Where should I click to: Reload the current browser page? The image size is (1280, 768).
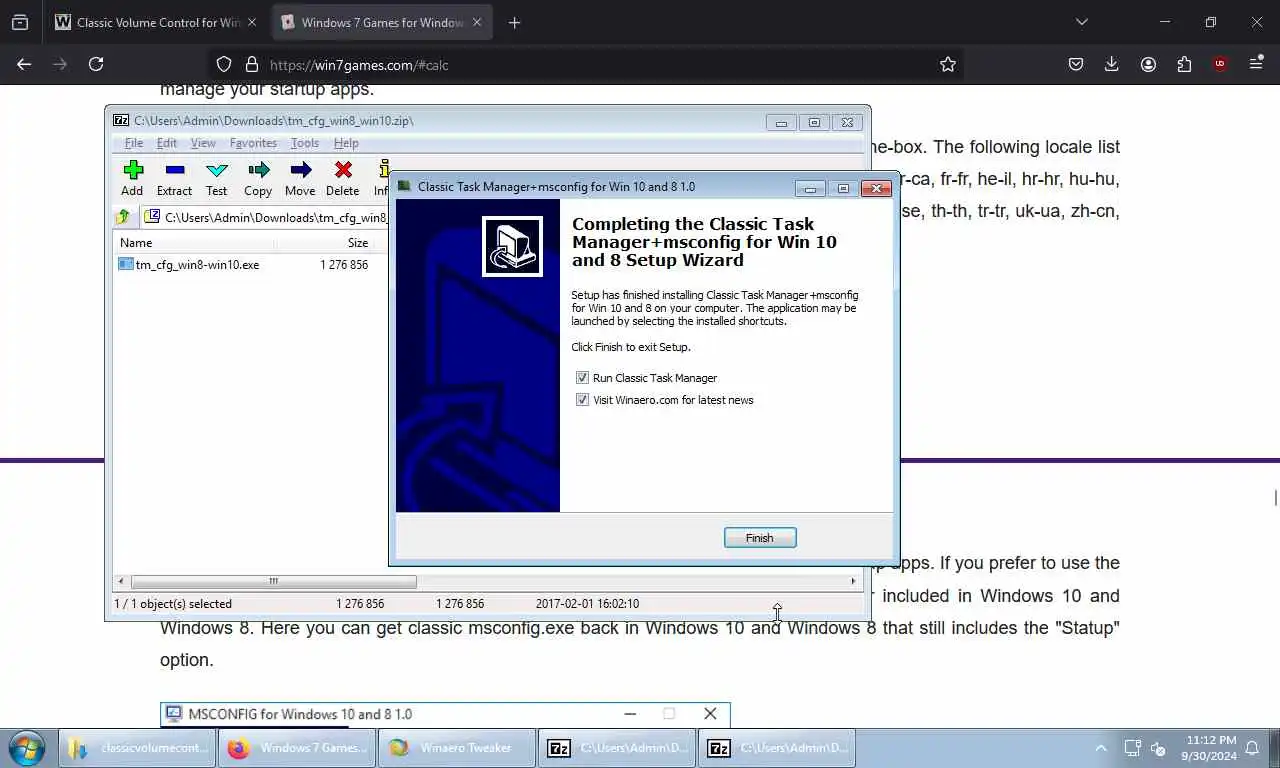coord(96,64)
